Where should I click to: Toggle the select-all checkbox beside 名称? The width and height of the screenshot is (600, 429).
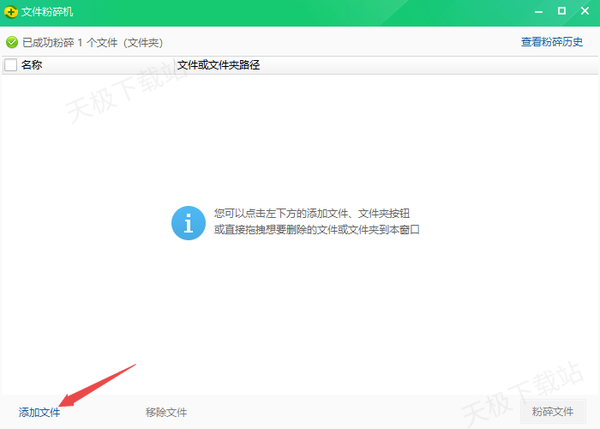[11, 65]
